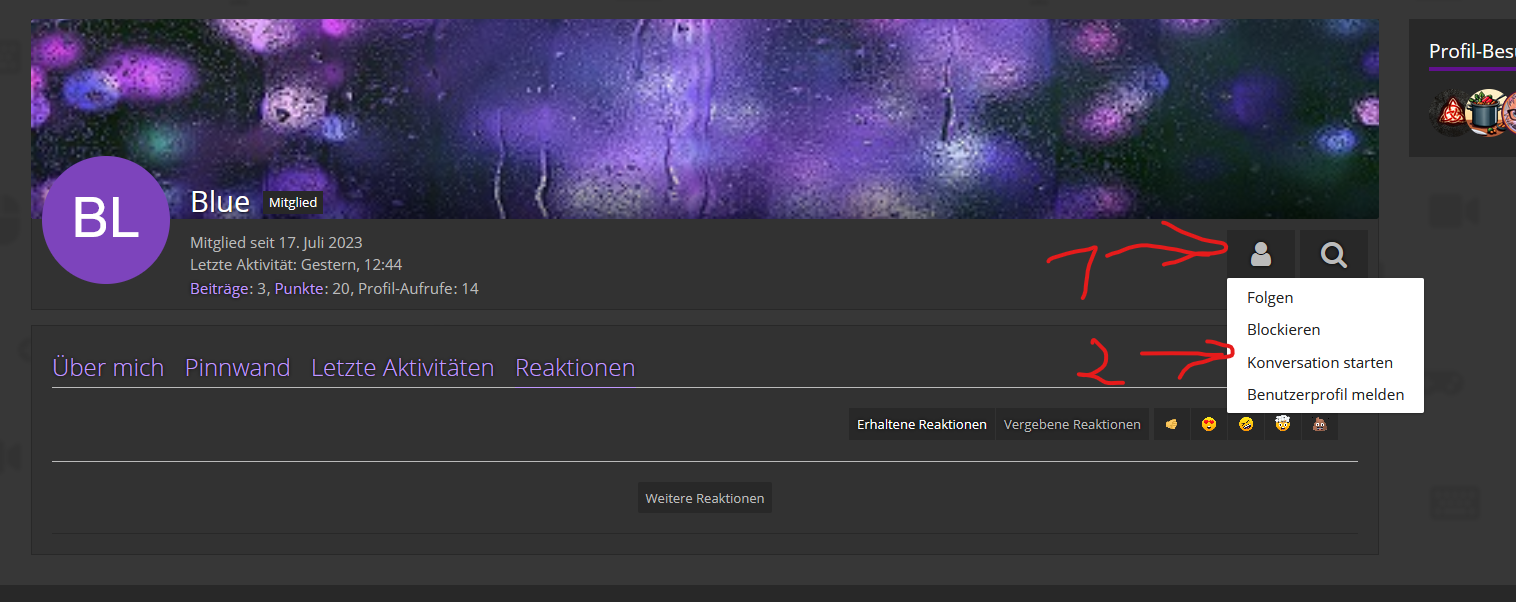Open the red triquetra visitor avatar
The width and height of the screenshot is (1516, 602).
coord(1448,113)
